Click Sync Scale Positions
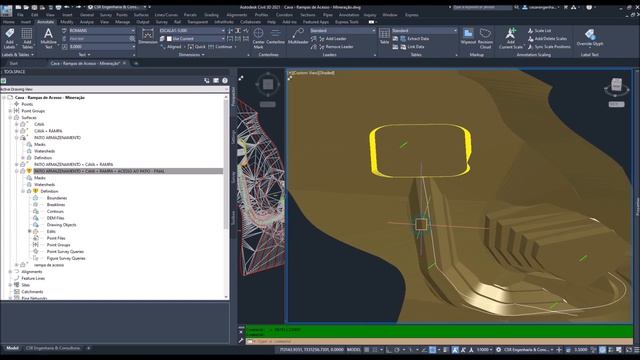Viewport: 640px width, 360px height. click(x=549, y=47)
